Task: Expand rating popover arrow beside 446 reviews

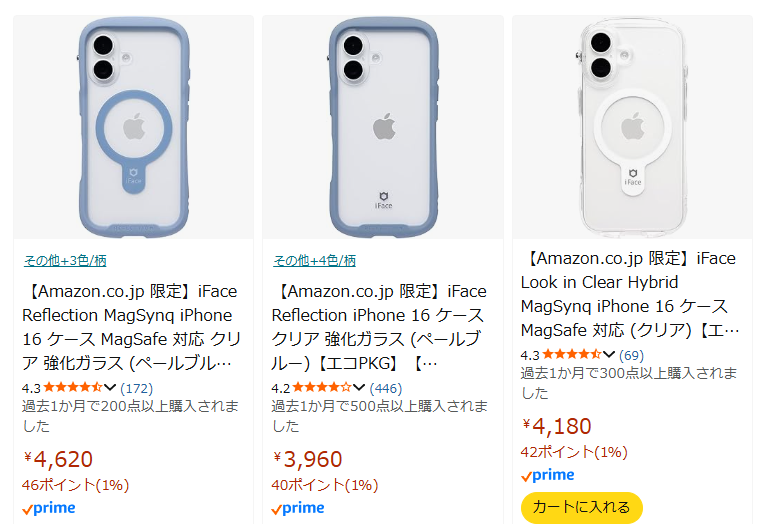Action: [360, 387]
